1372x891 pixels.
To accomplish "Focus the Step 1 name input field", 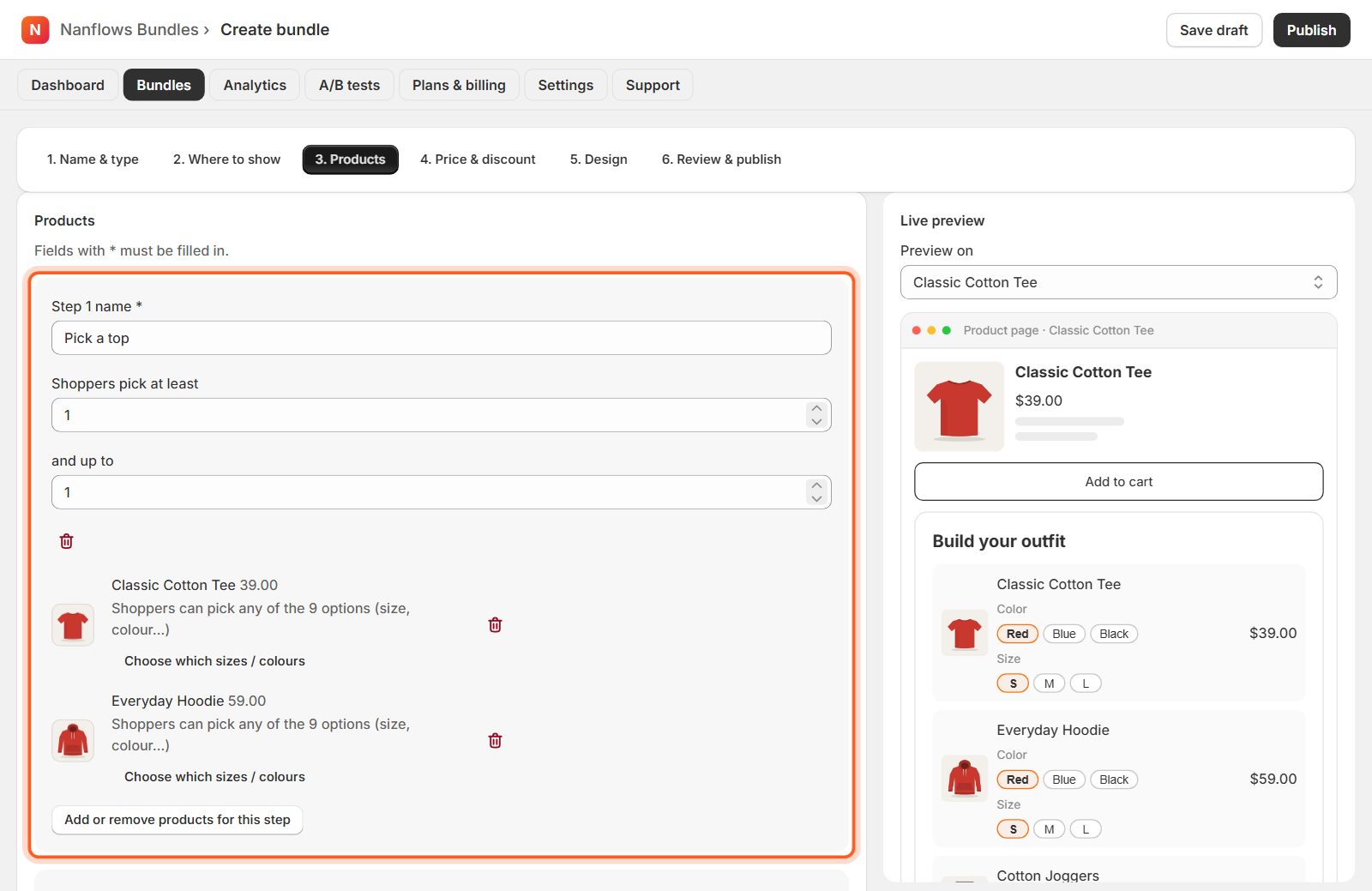I will [x=442, y=338].
